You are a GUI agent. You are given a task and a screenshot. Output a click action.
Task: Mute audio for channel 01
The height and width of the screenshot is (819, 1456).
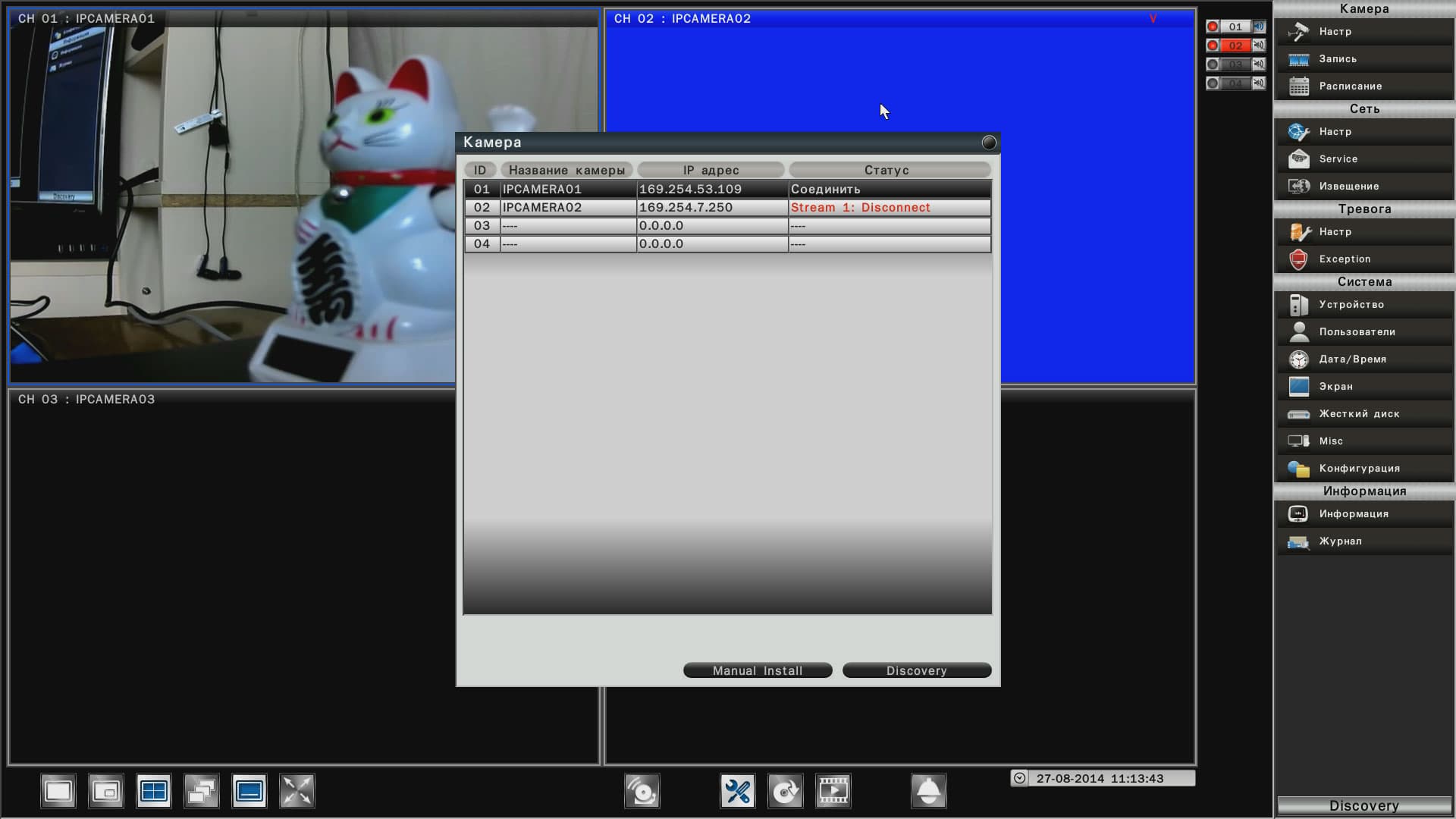tap(1259, 27)
